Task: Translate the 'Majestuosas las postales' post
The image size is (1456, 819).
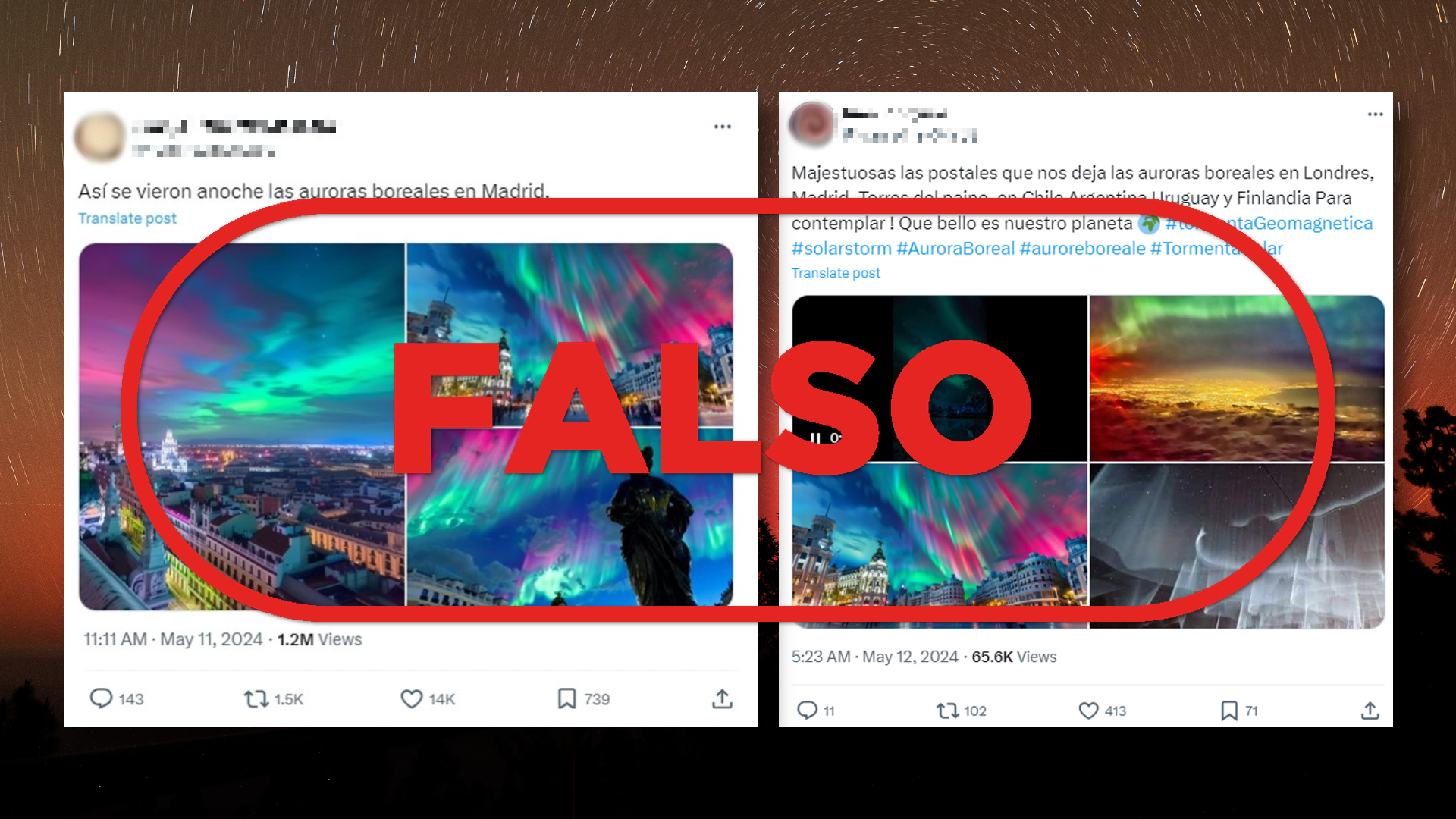Action: point(836,273)
